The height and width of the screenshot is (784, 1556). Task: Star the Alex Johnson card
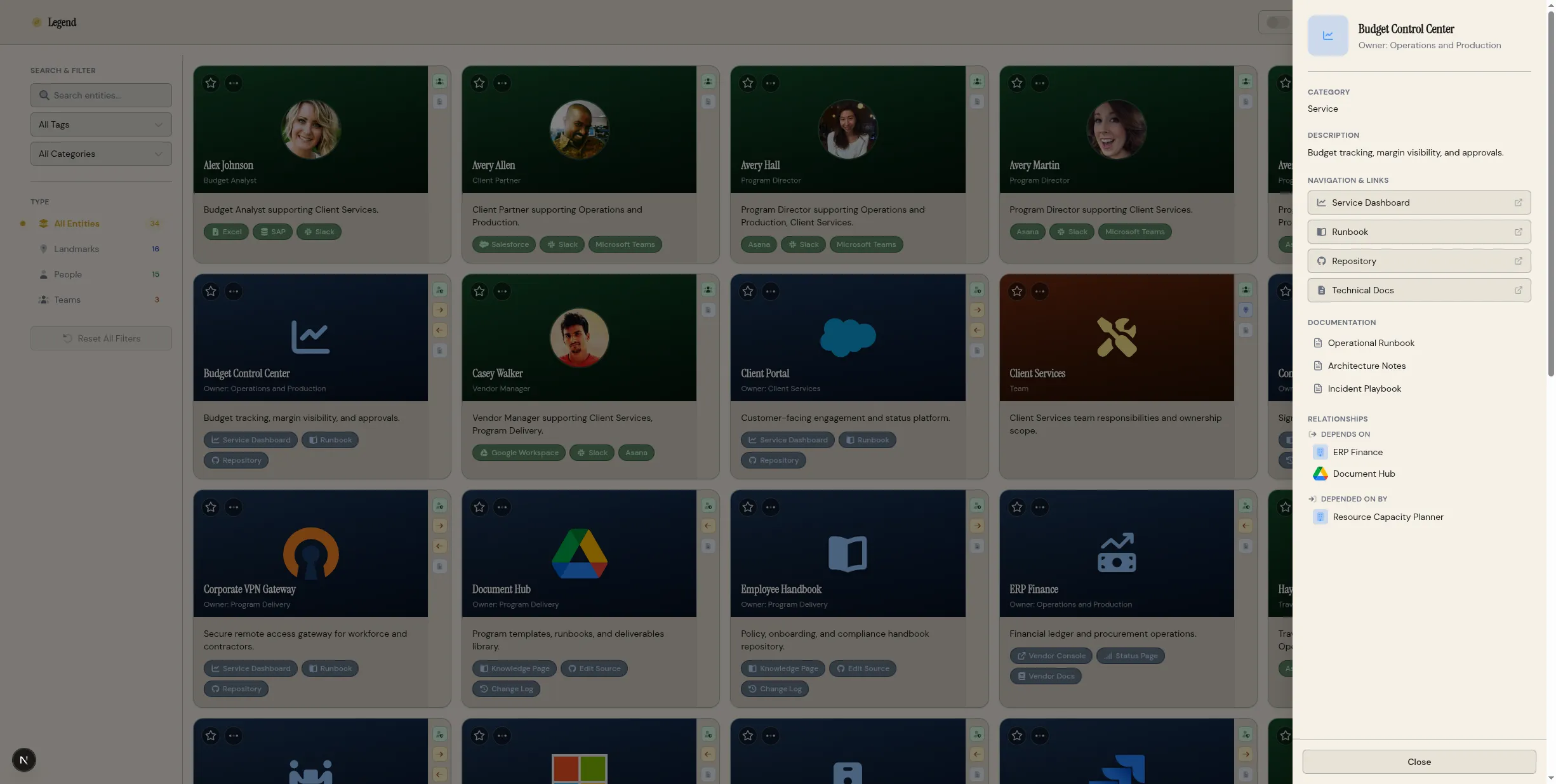pos(211,83)
